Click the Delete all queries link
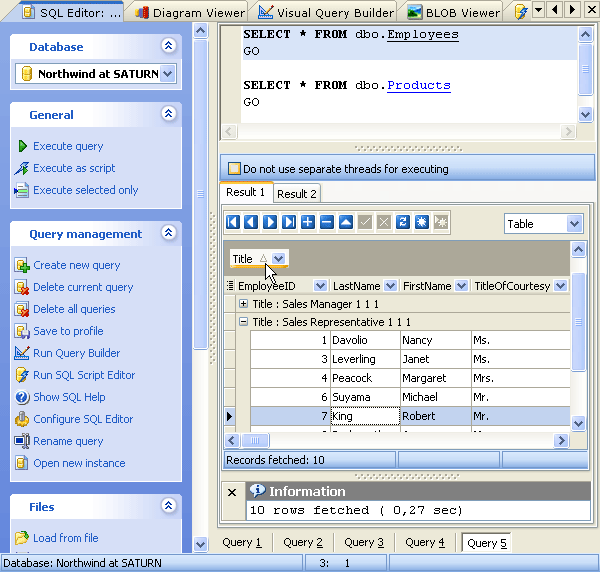Viewport: 600px width, 572px height. 74,309
